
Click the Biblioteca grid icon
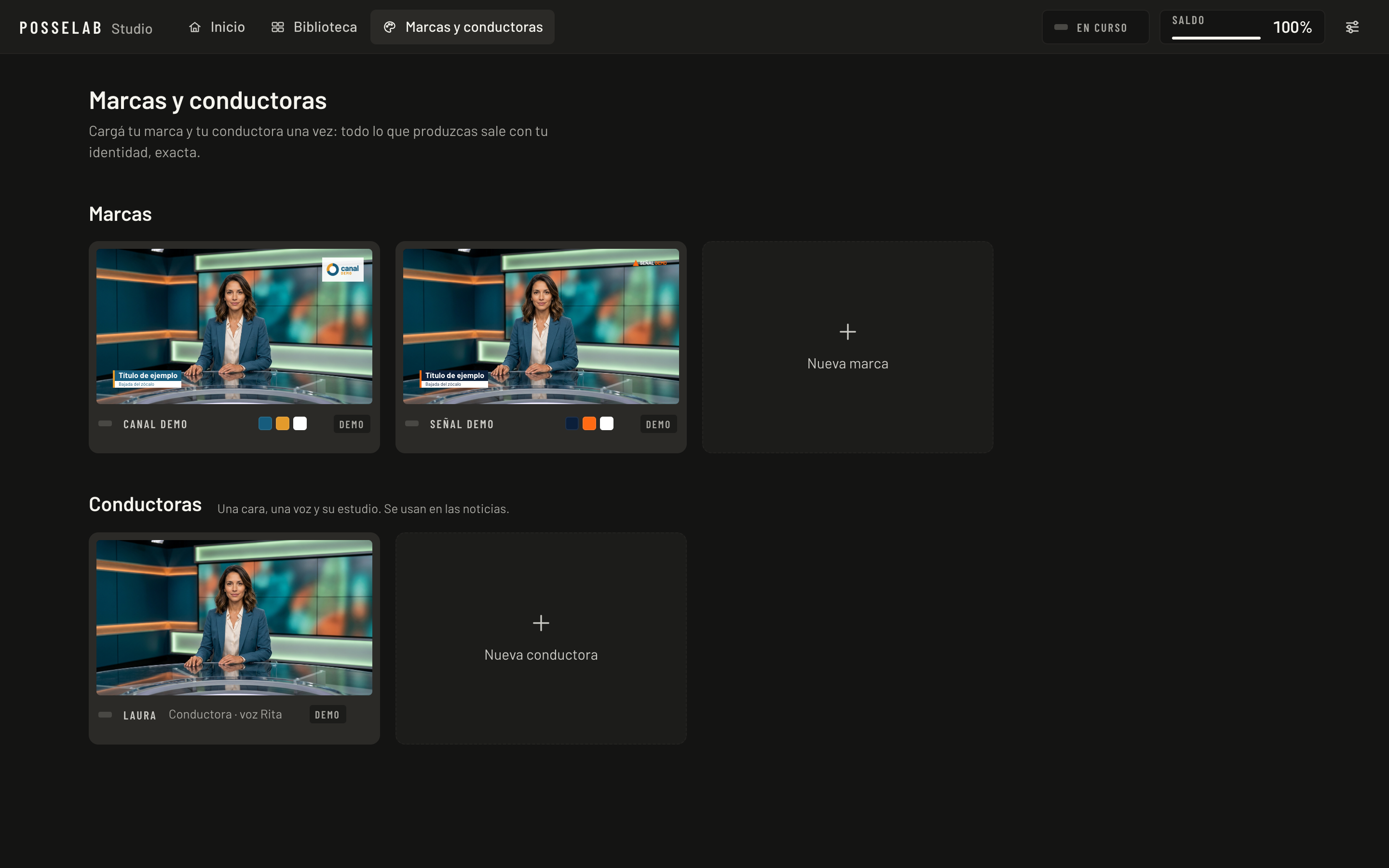278,27
